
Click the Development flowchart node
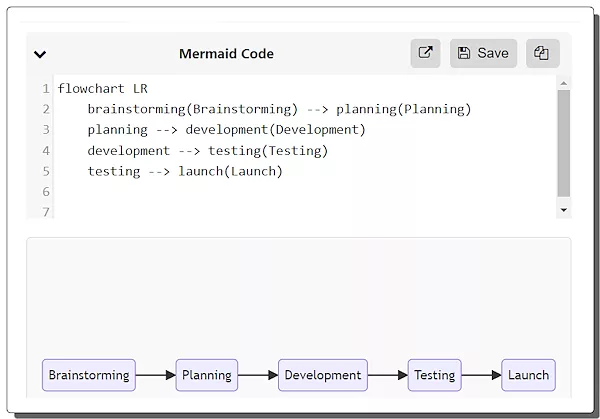click(322, 375)
